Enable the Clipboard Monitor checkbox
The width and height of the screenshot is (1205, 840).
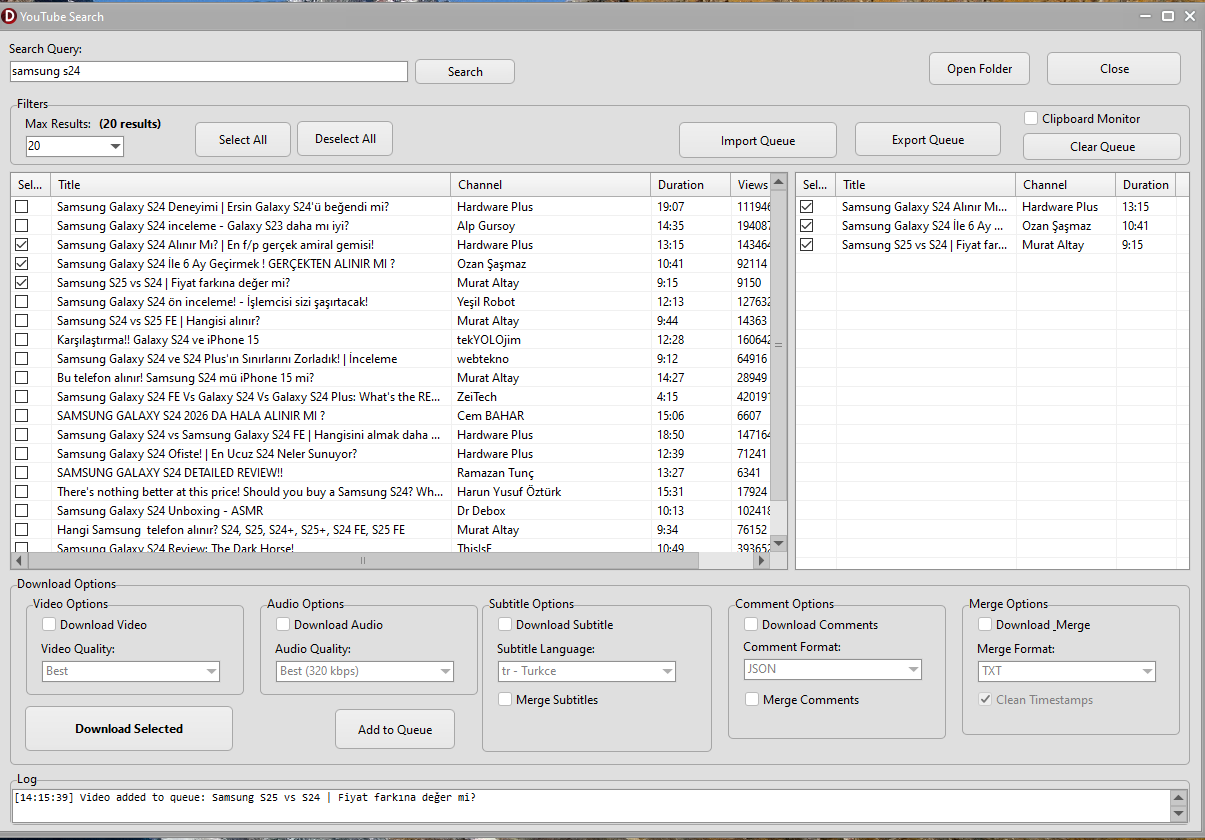pyautogui.click(x=1031, y=118)
